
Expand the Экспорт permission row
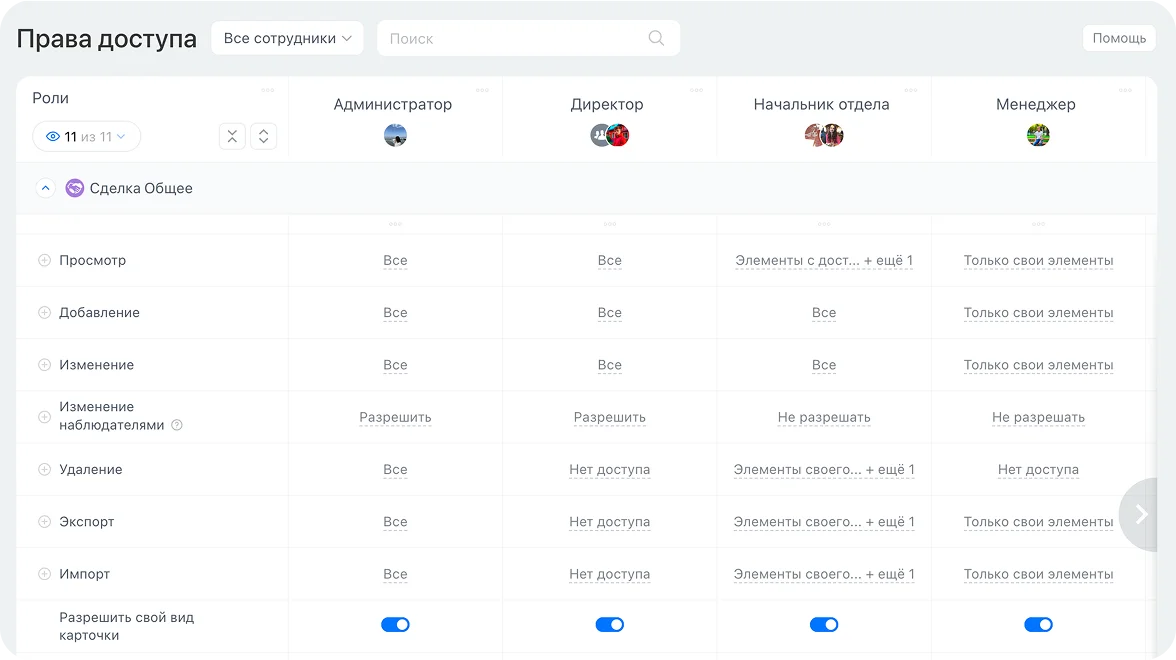click(44, 522)
